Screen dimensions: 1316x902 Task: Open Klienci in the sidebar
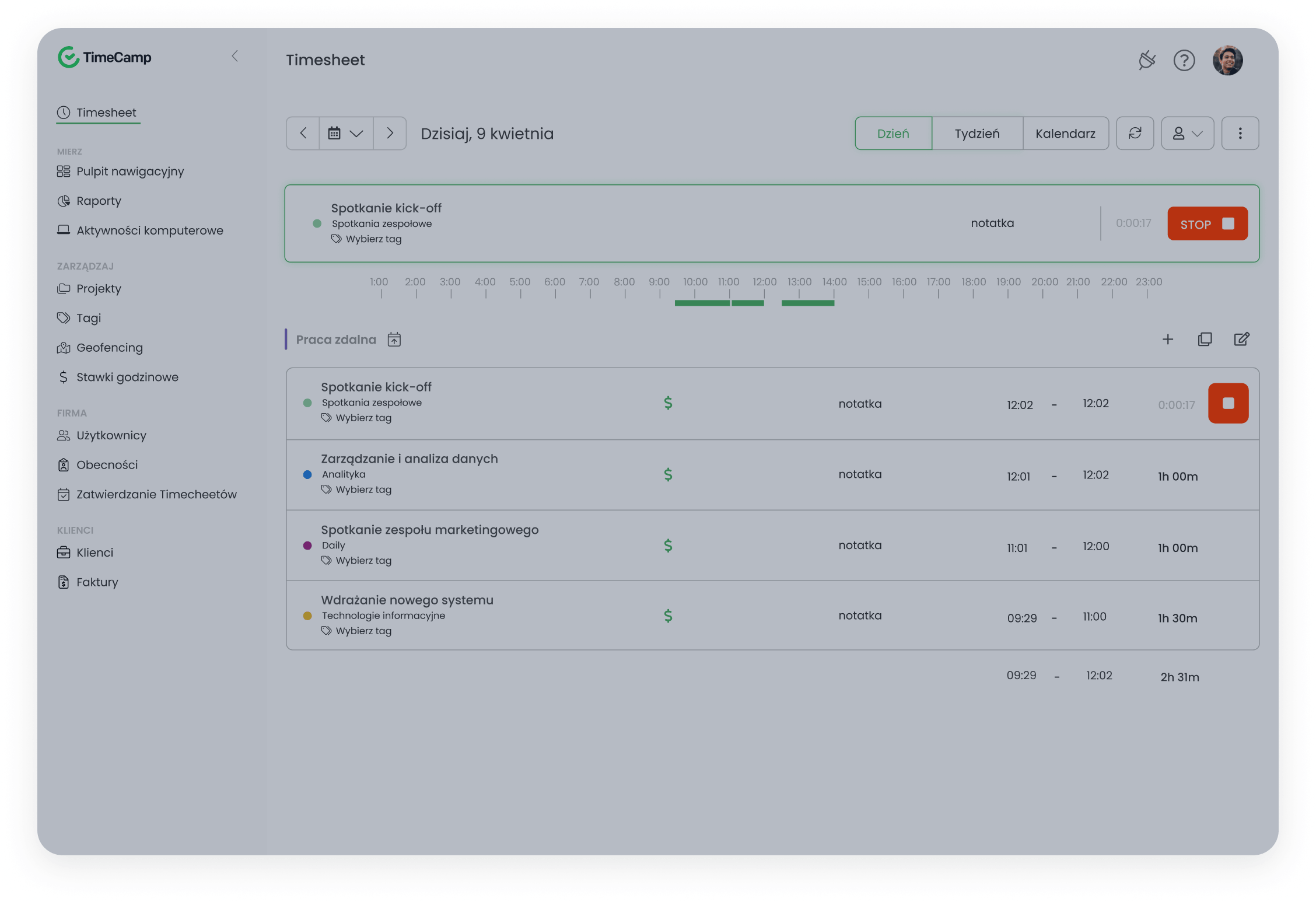tap(85, 553)
